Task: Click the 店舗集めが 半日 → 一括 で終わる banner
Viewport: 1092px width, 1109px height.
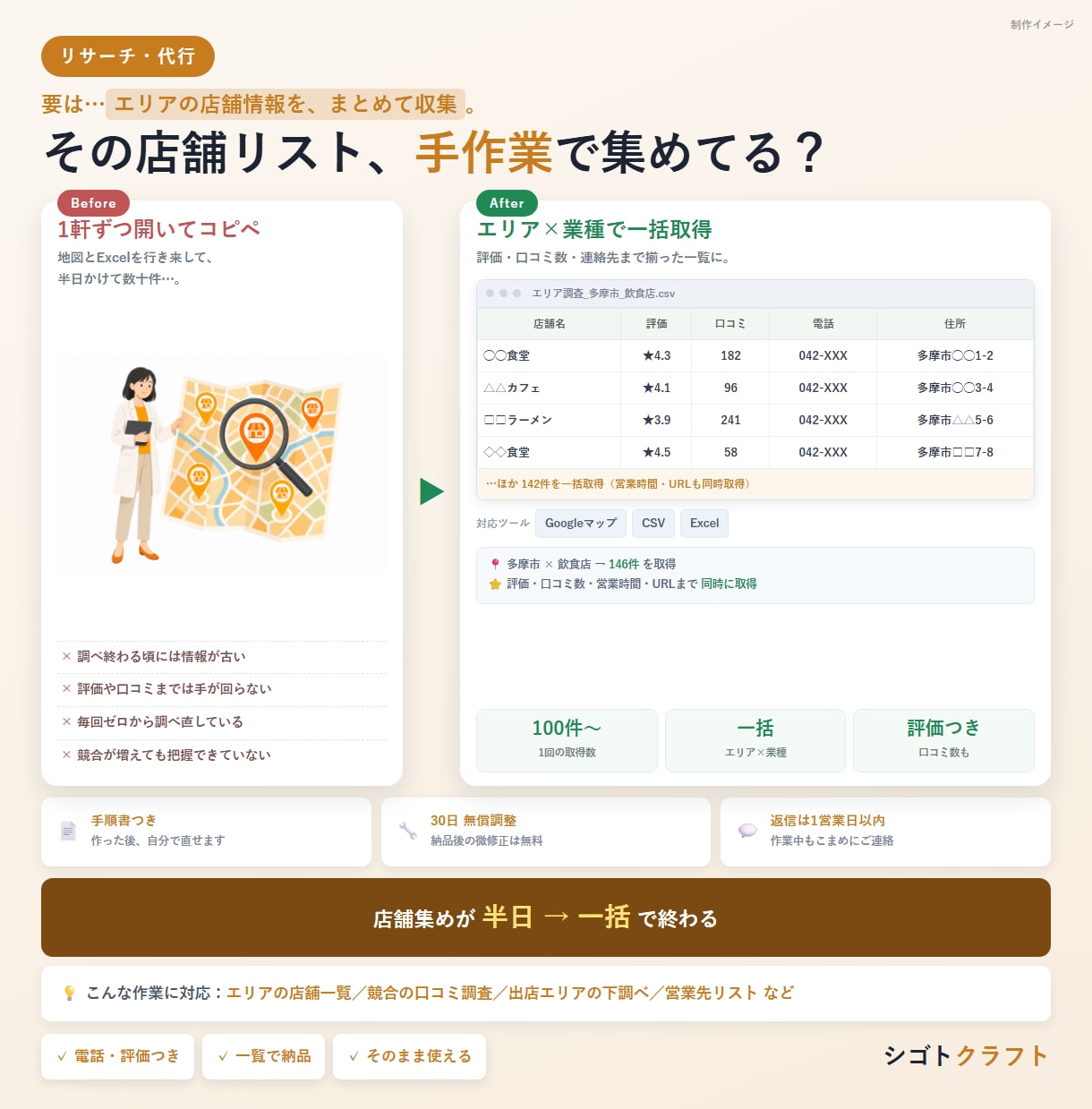Action: point(546,917)
